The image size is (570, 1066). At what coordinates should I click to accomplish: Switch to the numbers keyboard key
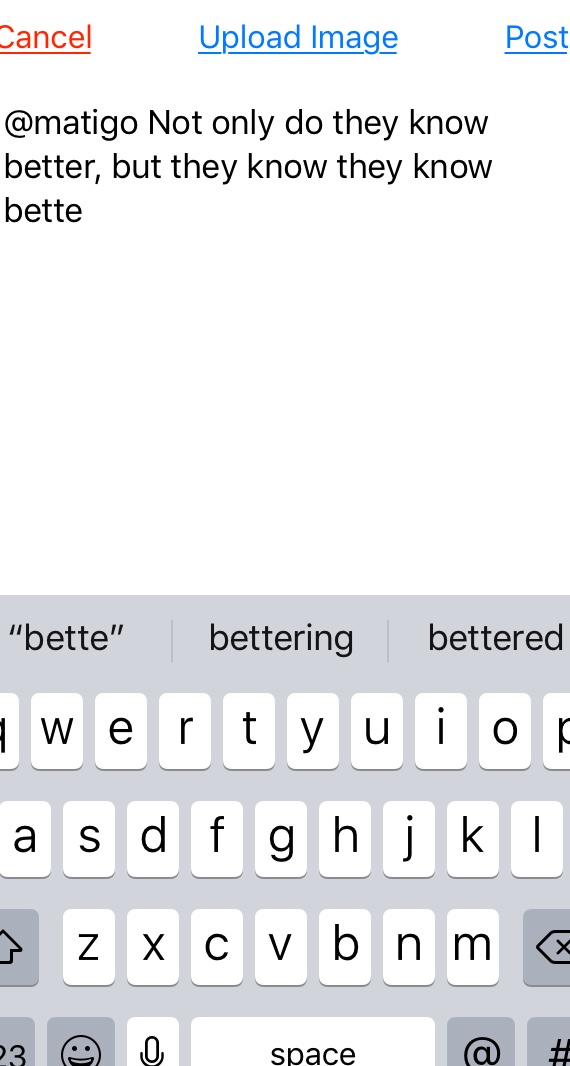click(x=14, y=1043)
